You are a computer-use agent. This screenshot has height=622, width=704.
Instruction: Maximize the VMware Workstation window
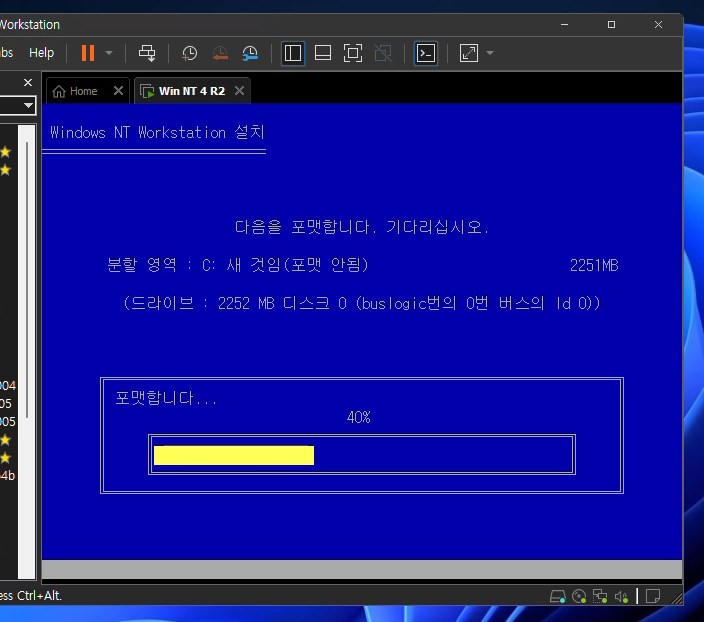tap(611, 25)
